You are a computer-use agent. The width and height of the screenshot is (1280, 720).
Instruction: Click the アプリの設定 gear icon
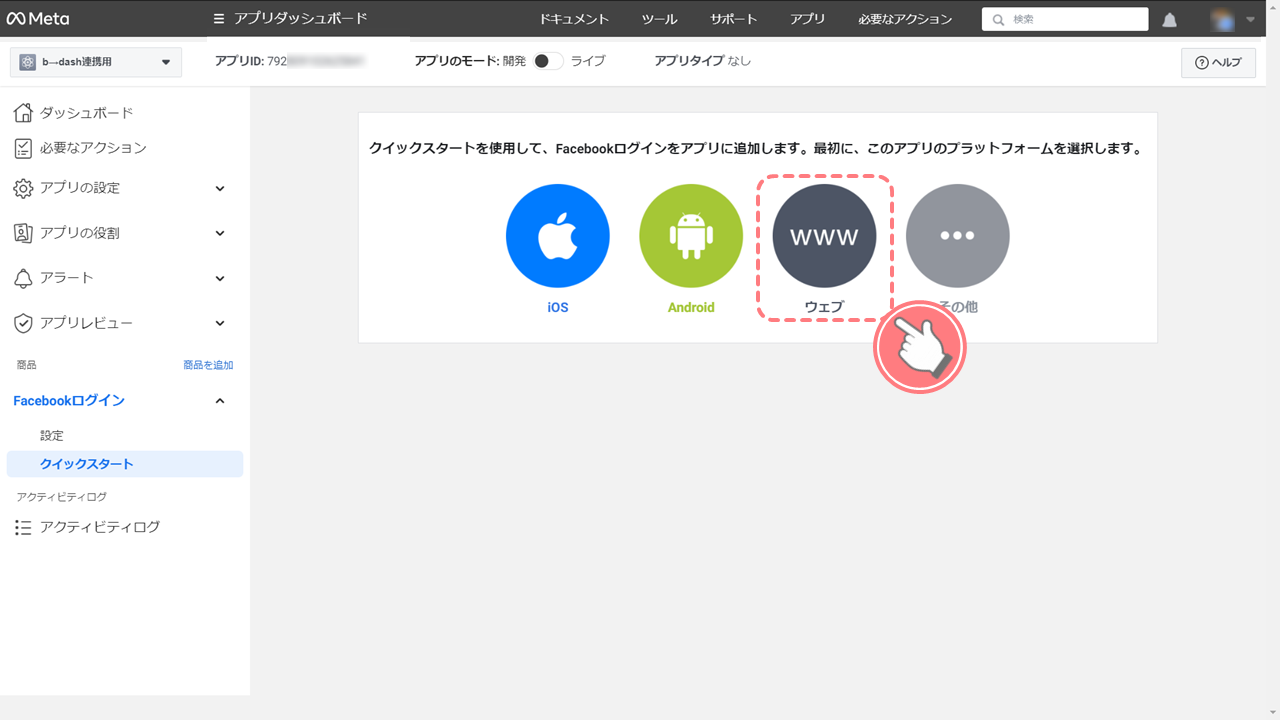coord(23,188)
